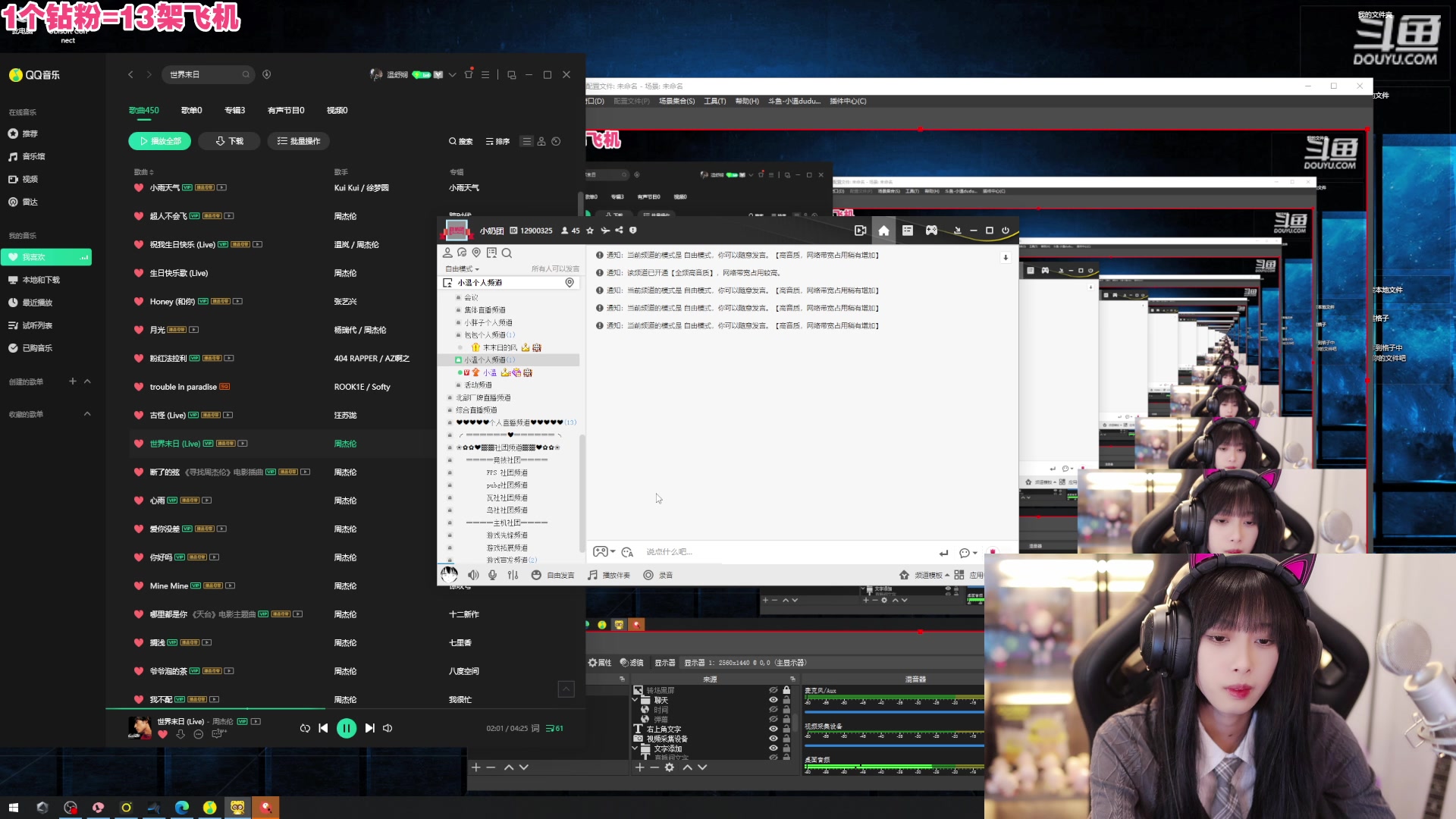Go to previous track in QQ Music

323,728
